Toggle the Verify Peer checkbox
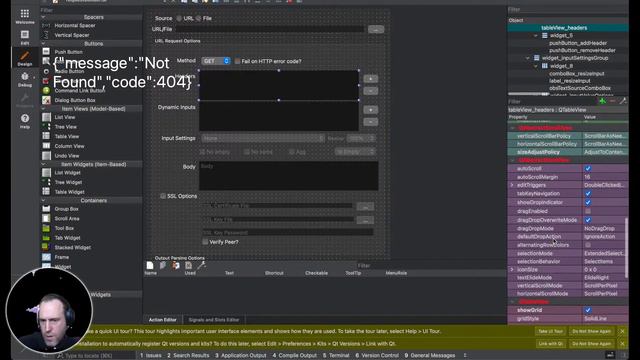 coord(205,242)
